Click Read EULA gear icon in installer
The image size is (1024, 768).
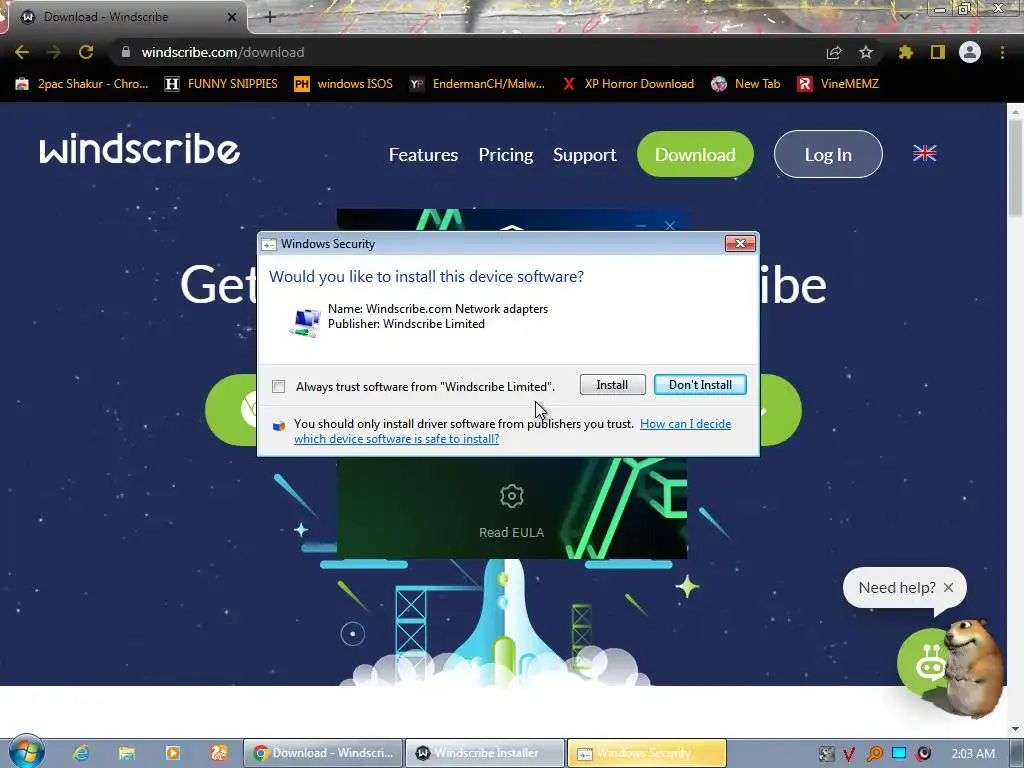coord(511,496)
